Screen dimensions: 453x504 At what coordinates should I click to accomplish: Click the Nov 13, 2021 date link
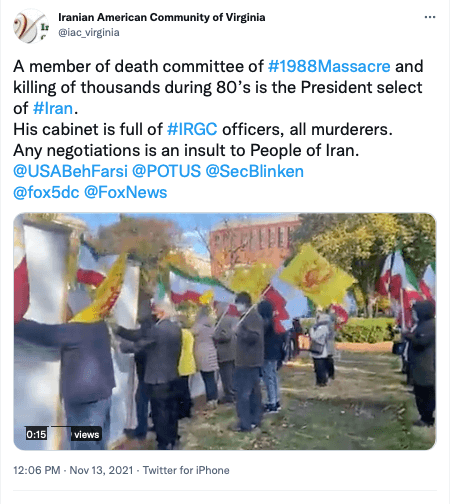pyautogui.click(x=101, y=470)
